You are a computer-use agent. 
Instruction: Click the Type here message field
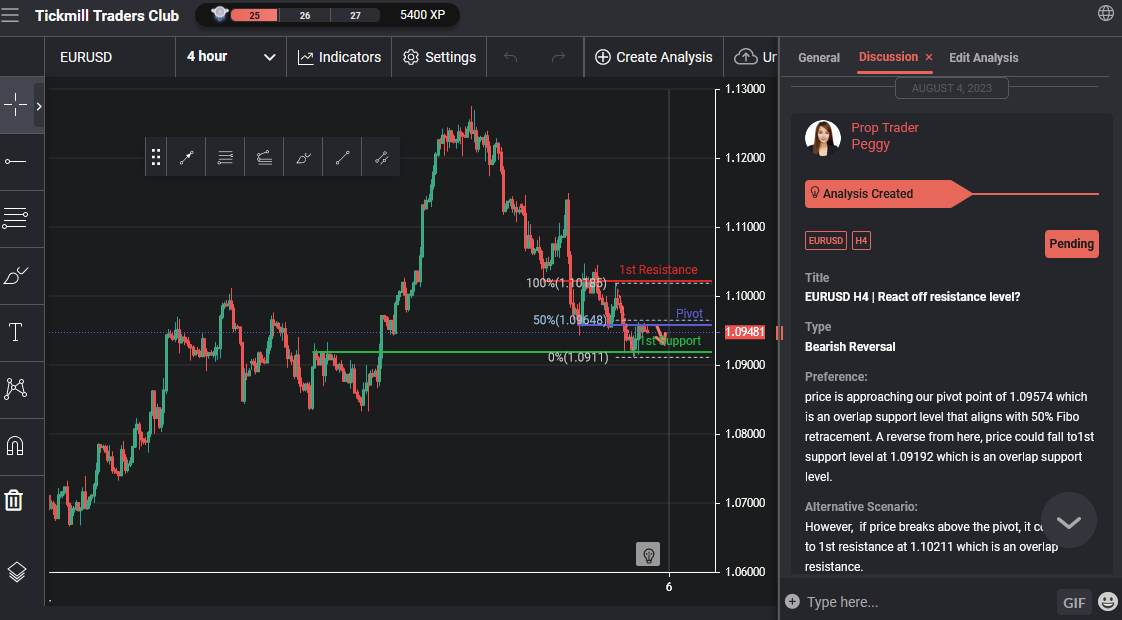[x=927, y=602]
